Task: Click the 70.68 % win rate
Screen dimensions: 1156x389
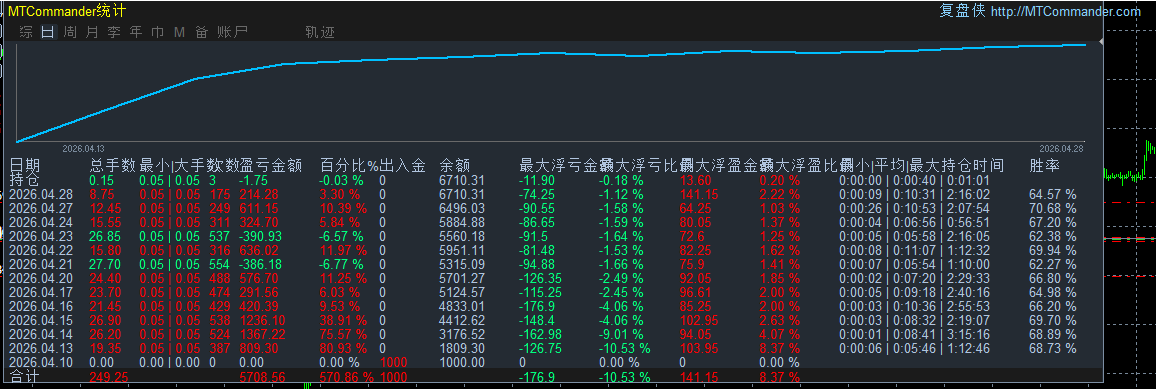Action: click(1053, 208)
